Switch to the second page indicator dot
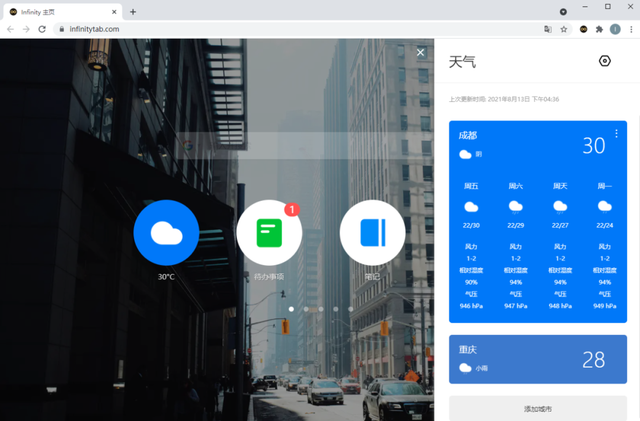Image resolution: width=640 pixels, height=421 pixels. (306, 309)
